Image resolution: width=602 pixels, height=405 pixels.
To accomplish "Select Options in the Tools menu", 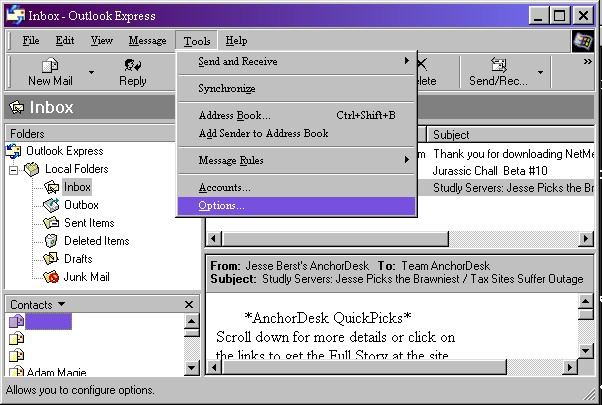I will 296,206.
